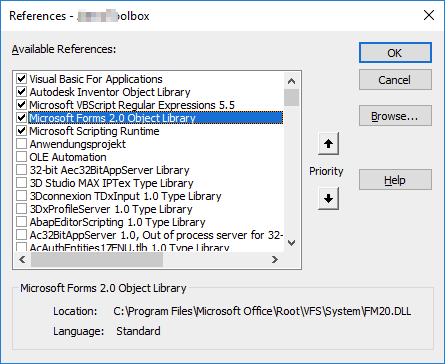Image resolution: width=445 pixels, height=364 pixels.
Task: Tick 32-bit Aec32BitAppServer Library checkbox
Action: [22, 170]
